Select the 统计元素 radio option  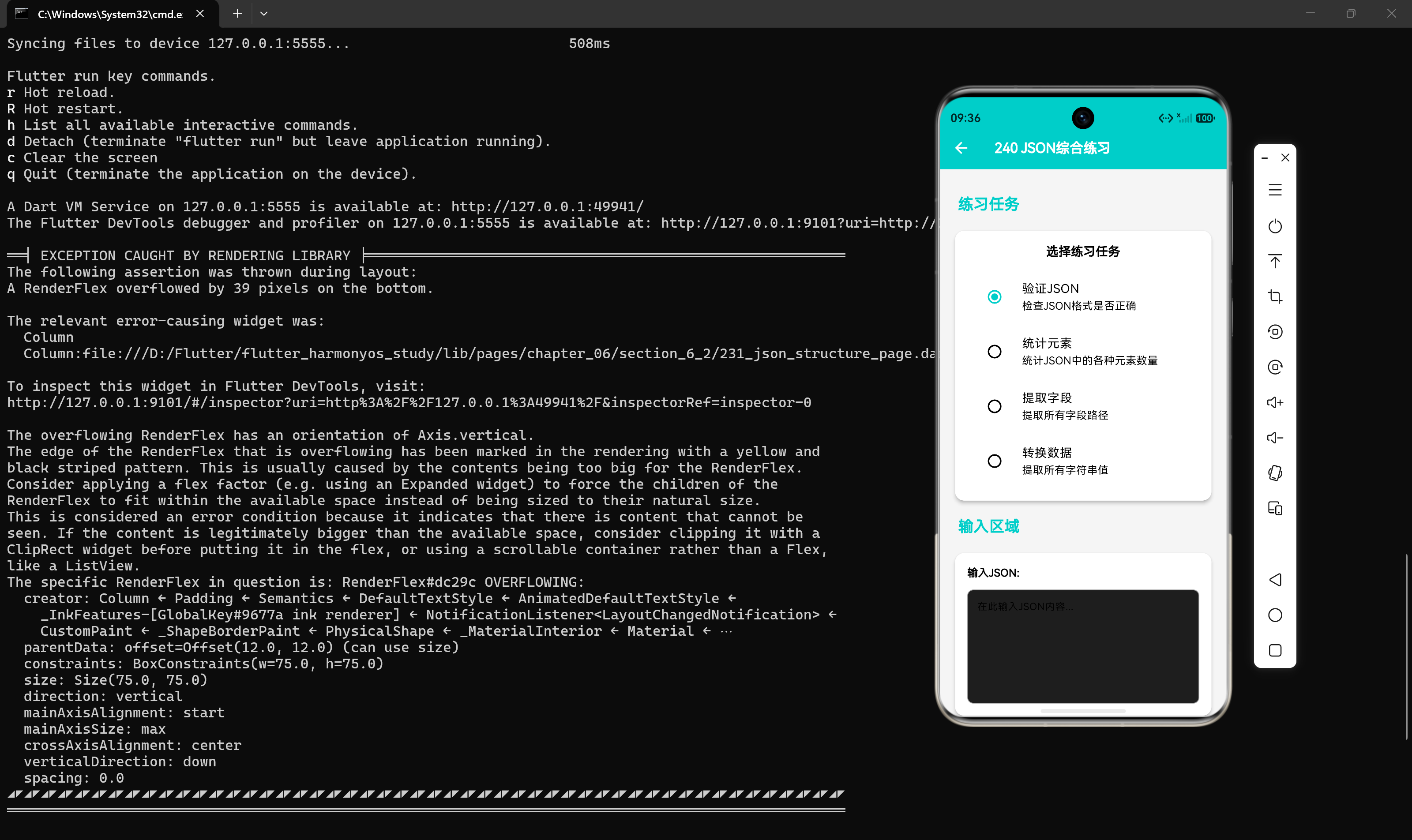click(x=994, y=352)
